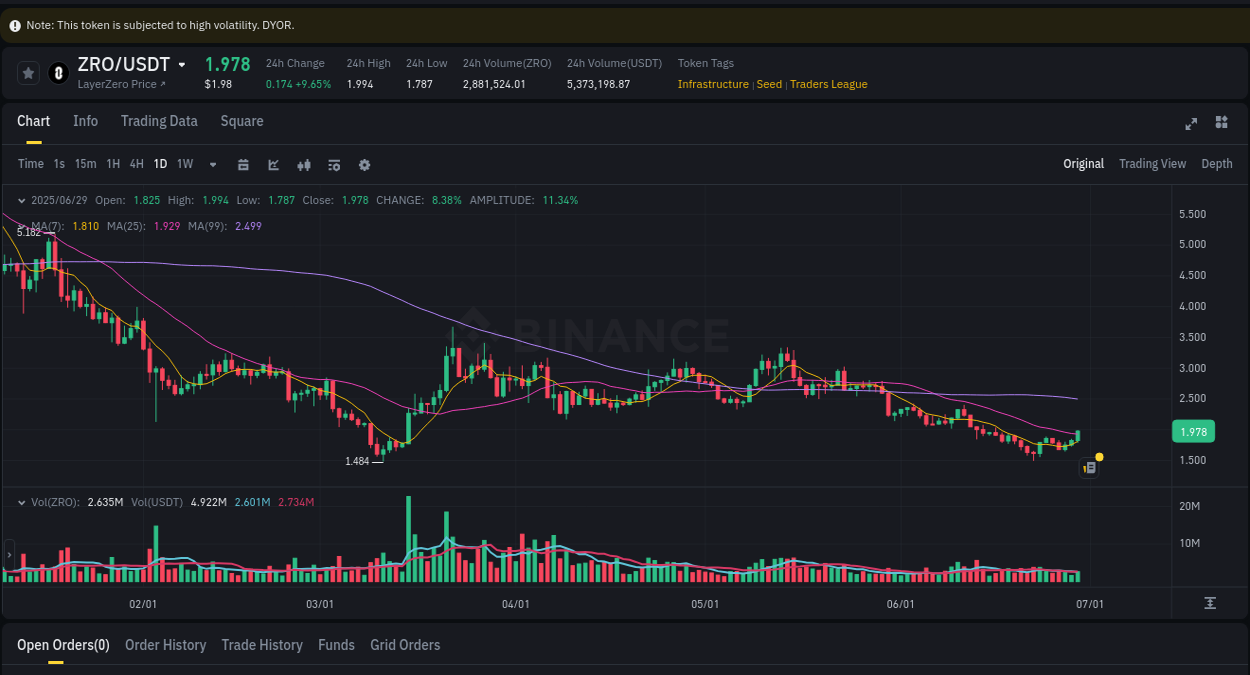The image size is (1250, 675).
Task: Toggle the Depth chart view
Action: pyautogui.click(x=1217, y=163)
